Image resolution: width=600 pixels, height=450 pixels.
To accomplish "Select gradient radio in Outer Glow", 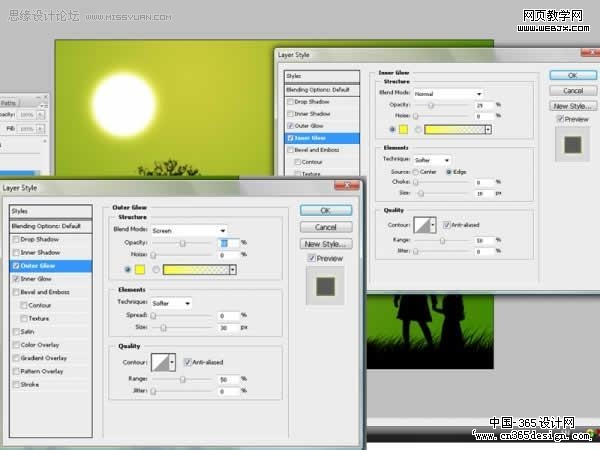I will point(156,270).
